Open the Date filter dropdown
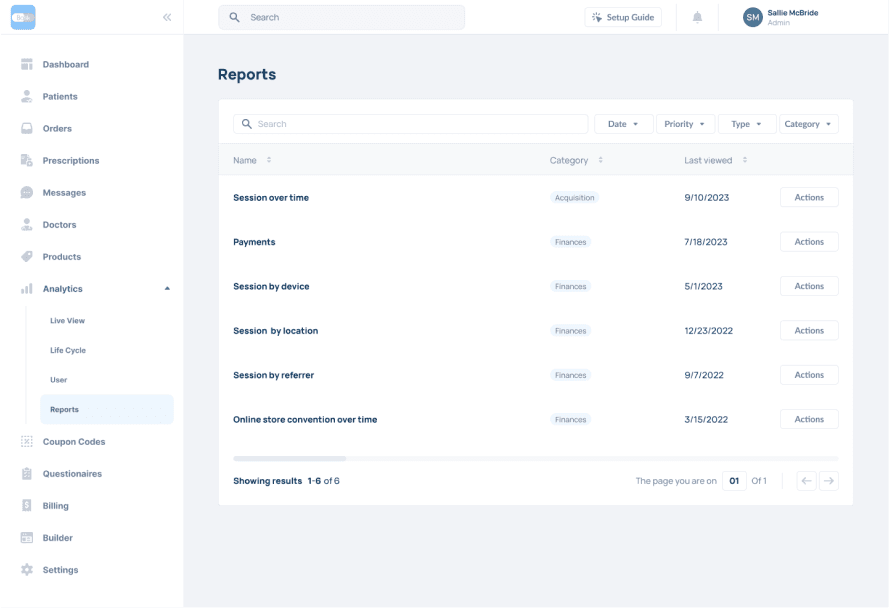The image size is (890, 608). click(623, 124)
